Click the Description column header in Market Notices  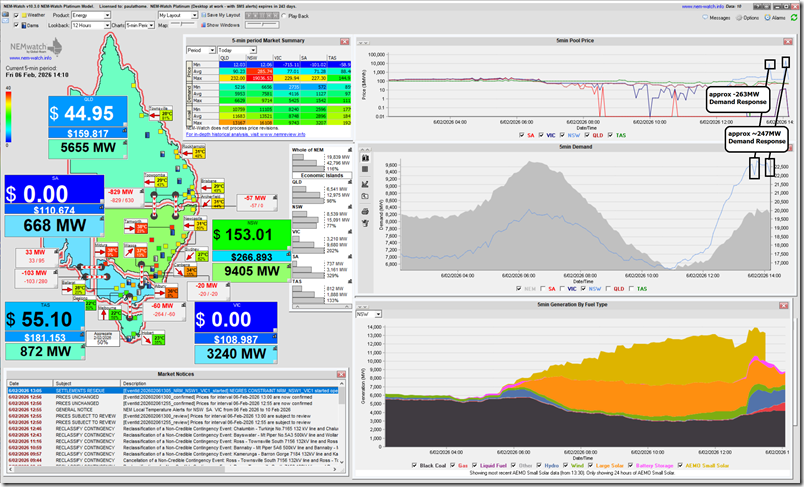pos(230,383)
